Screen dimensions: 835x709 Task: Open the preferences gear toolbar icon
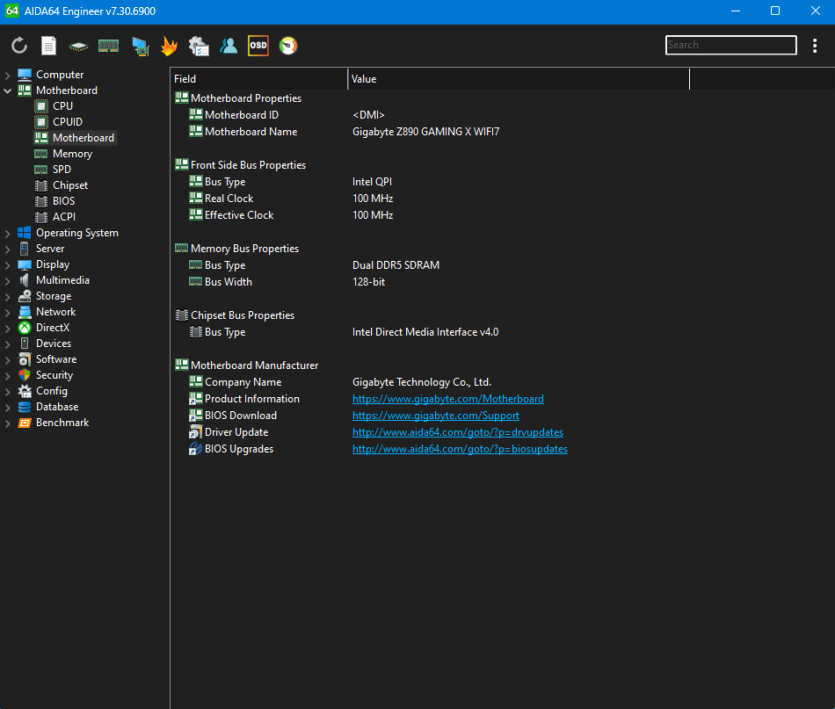point(199,46)
